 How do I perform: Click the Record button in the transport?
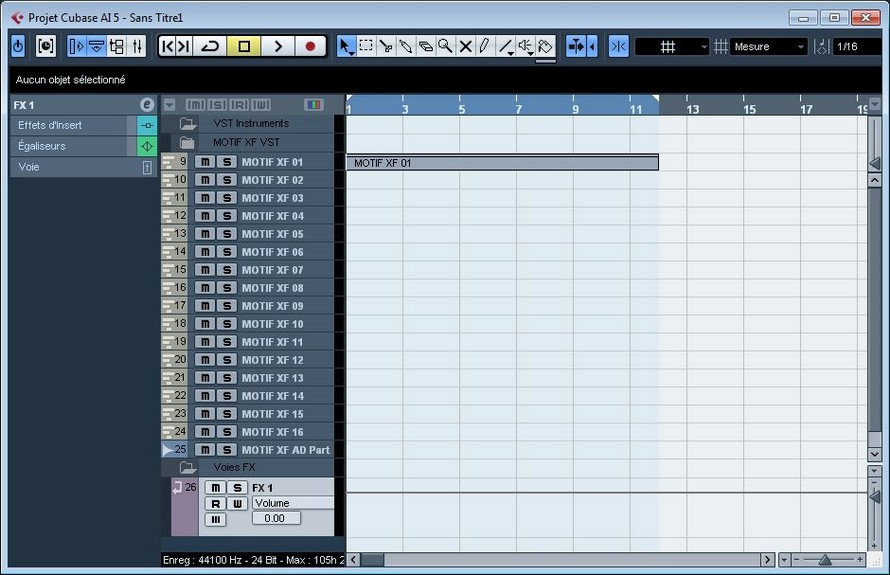310,46
